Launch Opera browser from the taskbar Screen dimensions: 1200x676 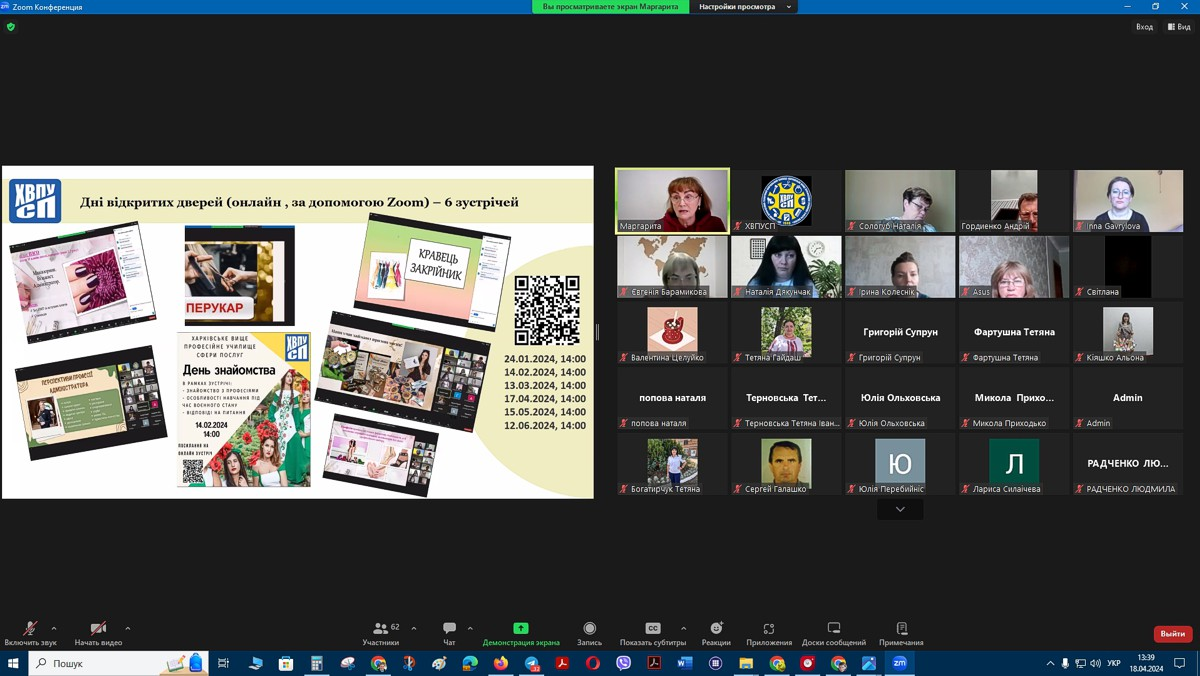click(x=593, y=663)
